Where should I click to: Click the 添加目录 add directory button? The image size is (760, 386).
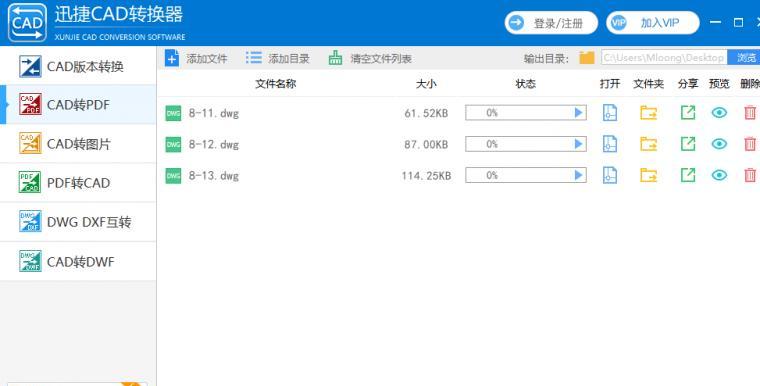[277, 58]
